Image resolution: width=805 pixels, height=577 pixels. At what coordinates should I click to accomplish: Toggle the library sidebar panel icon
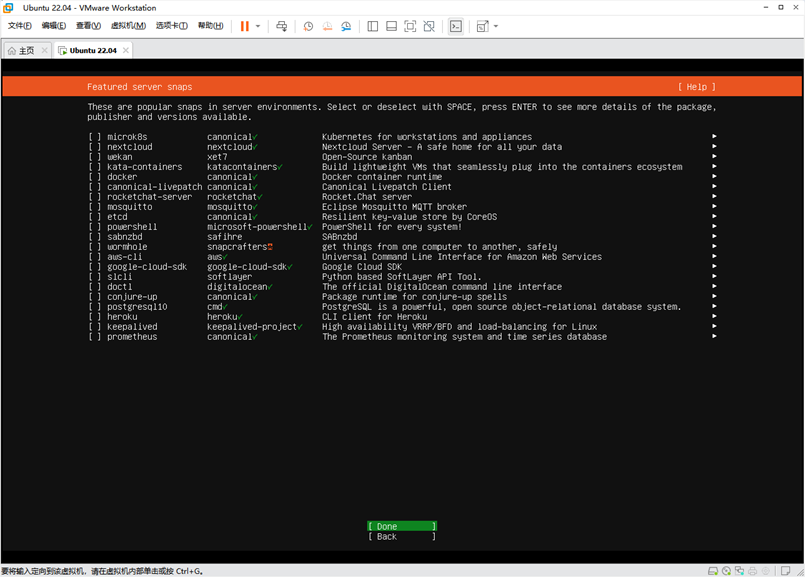click(x=373, y=26)
